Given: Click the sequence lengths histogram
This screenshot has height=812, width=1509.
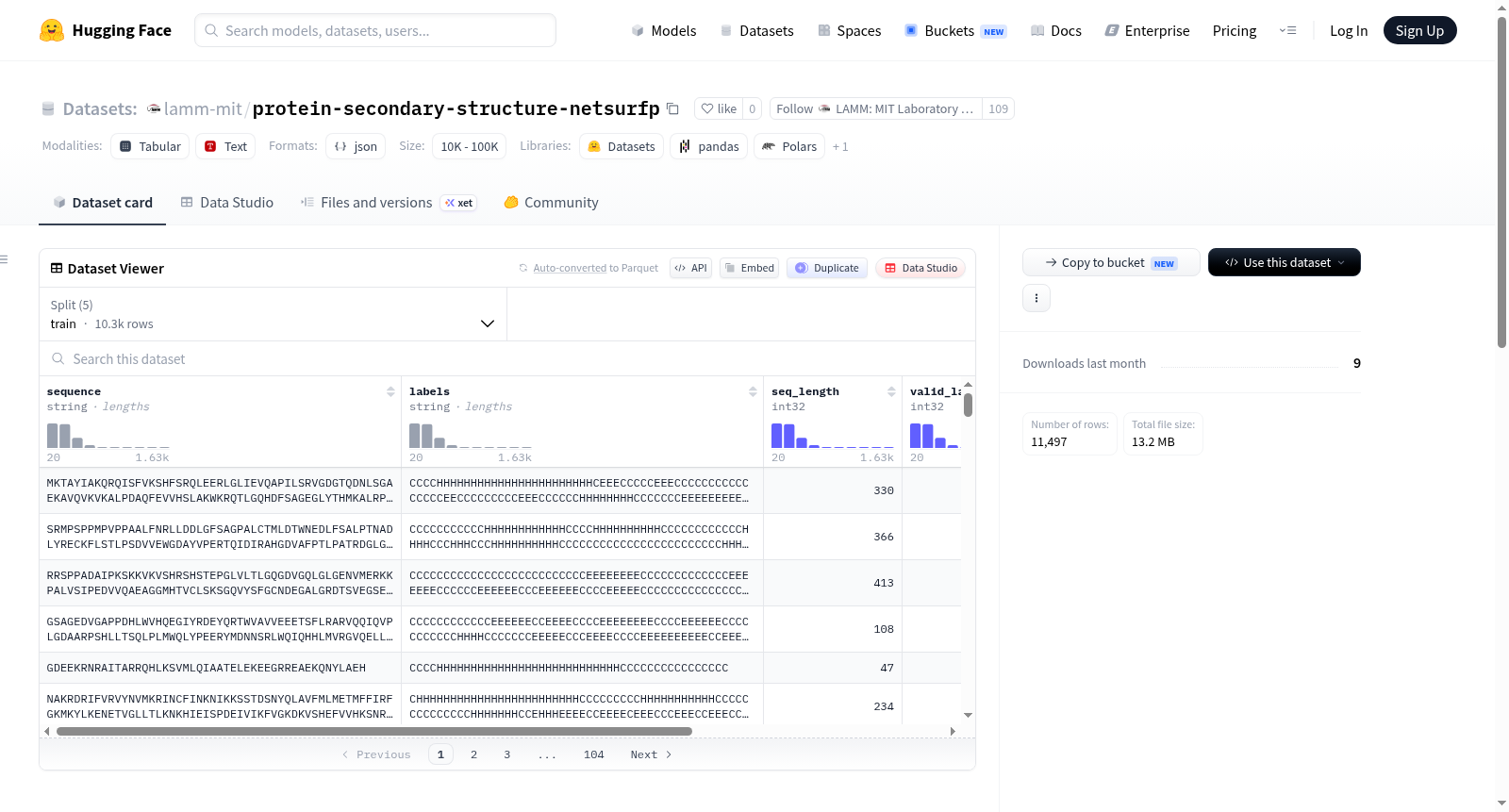Looking at the screenshot, I should click(108, 435).
